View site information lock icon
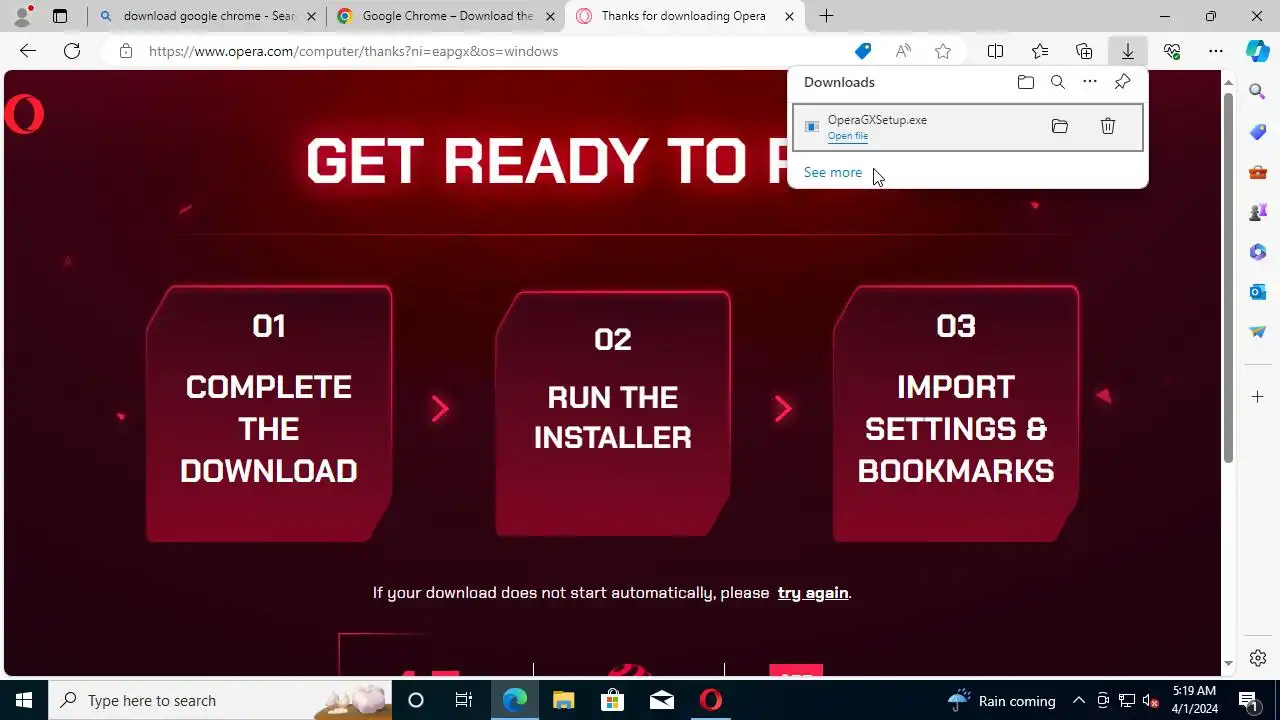The image size is (1280, 720). click(125, 51)
